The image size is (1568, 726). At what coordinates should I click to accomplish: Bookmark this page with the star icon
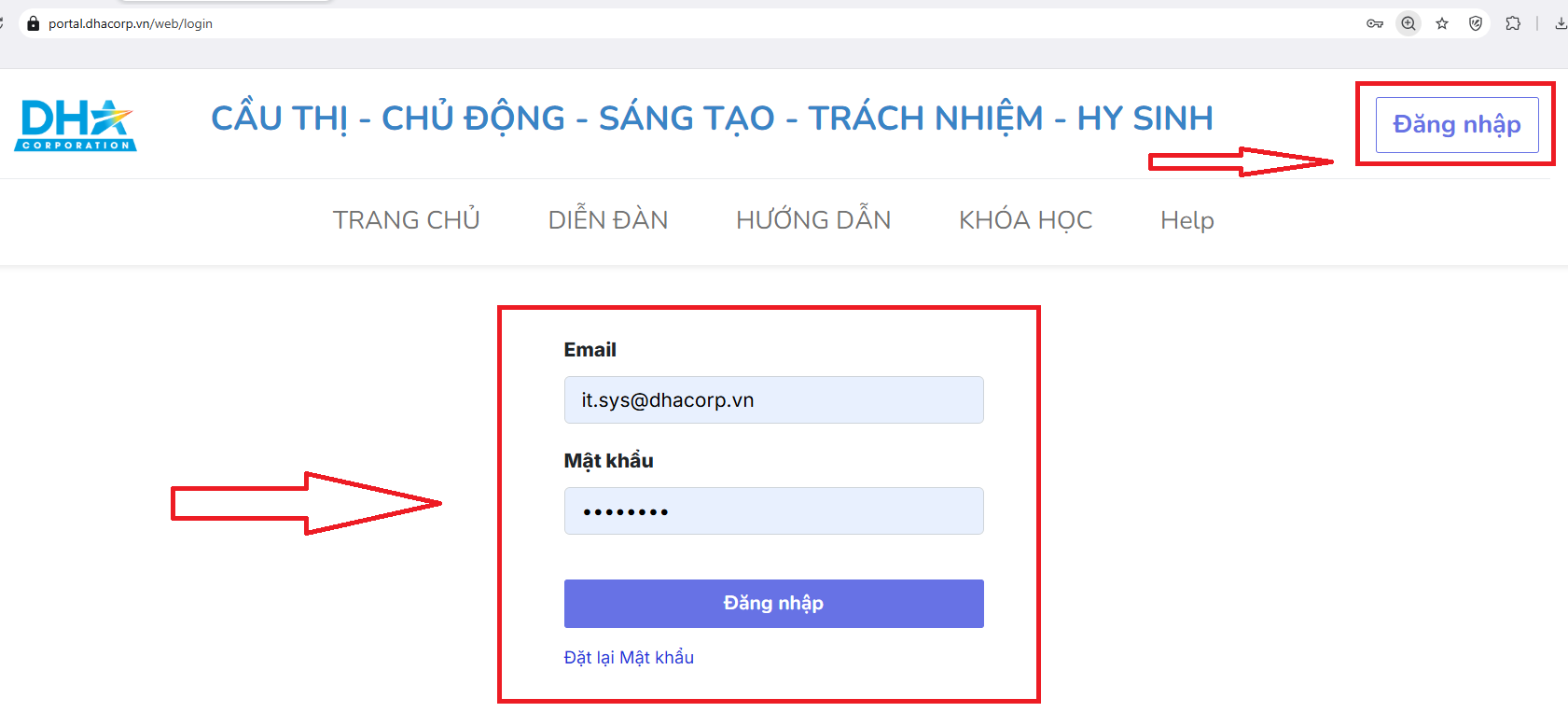1442,23
